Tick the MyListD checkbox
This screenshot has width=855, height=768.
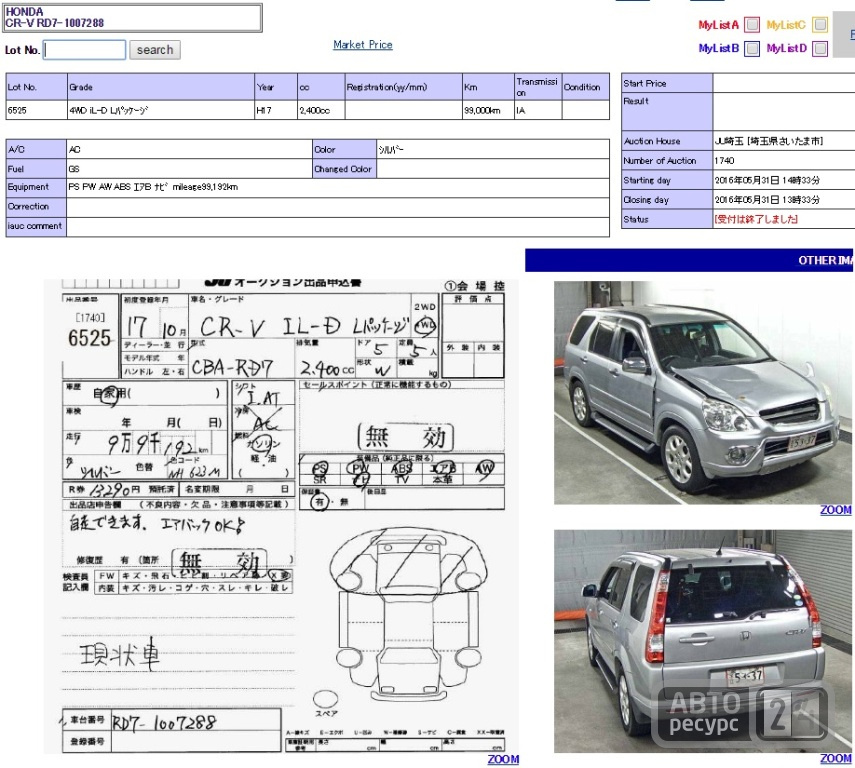(x=820, y=49)
